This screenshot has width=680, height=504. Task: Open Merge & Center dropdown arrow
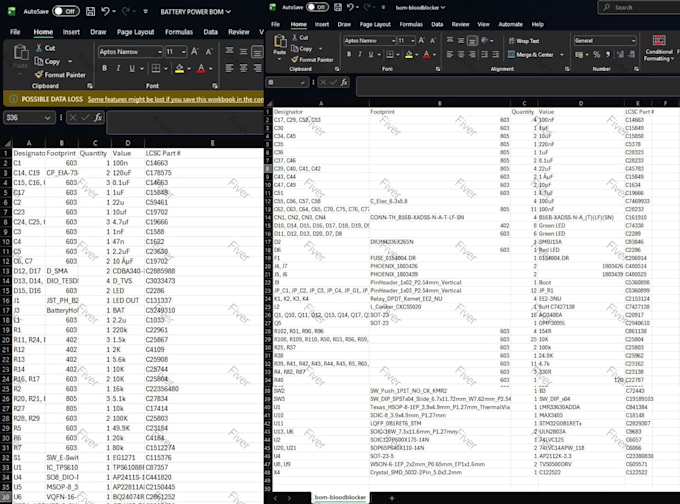[562, 55]
